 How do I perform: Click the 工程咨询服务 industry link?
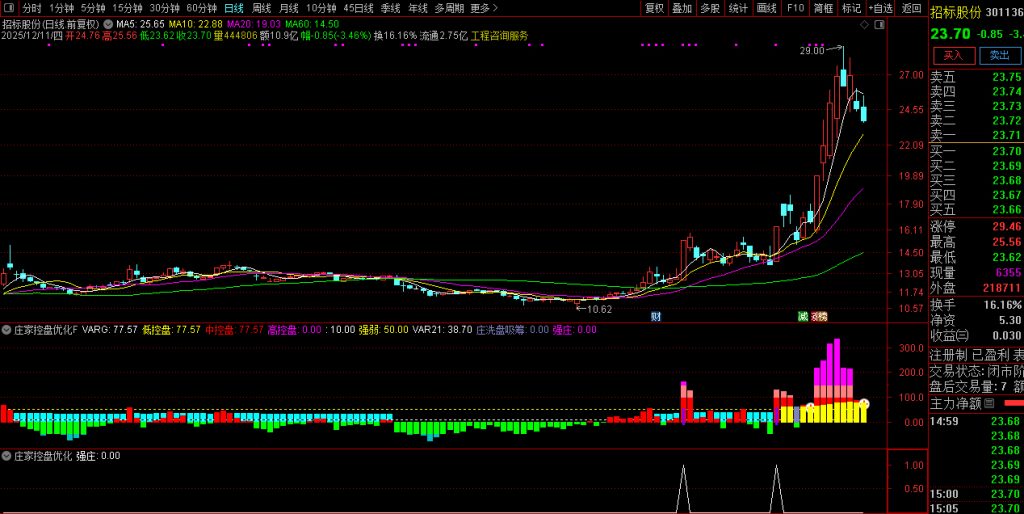coord(500,36)
